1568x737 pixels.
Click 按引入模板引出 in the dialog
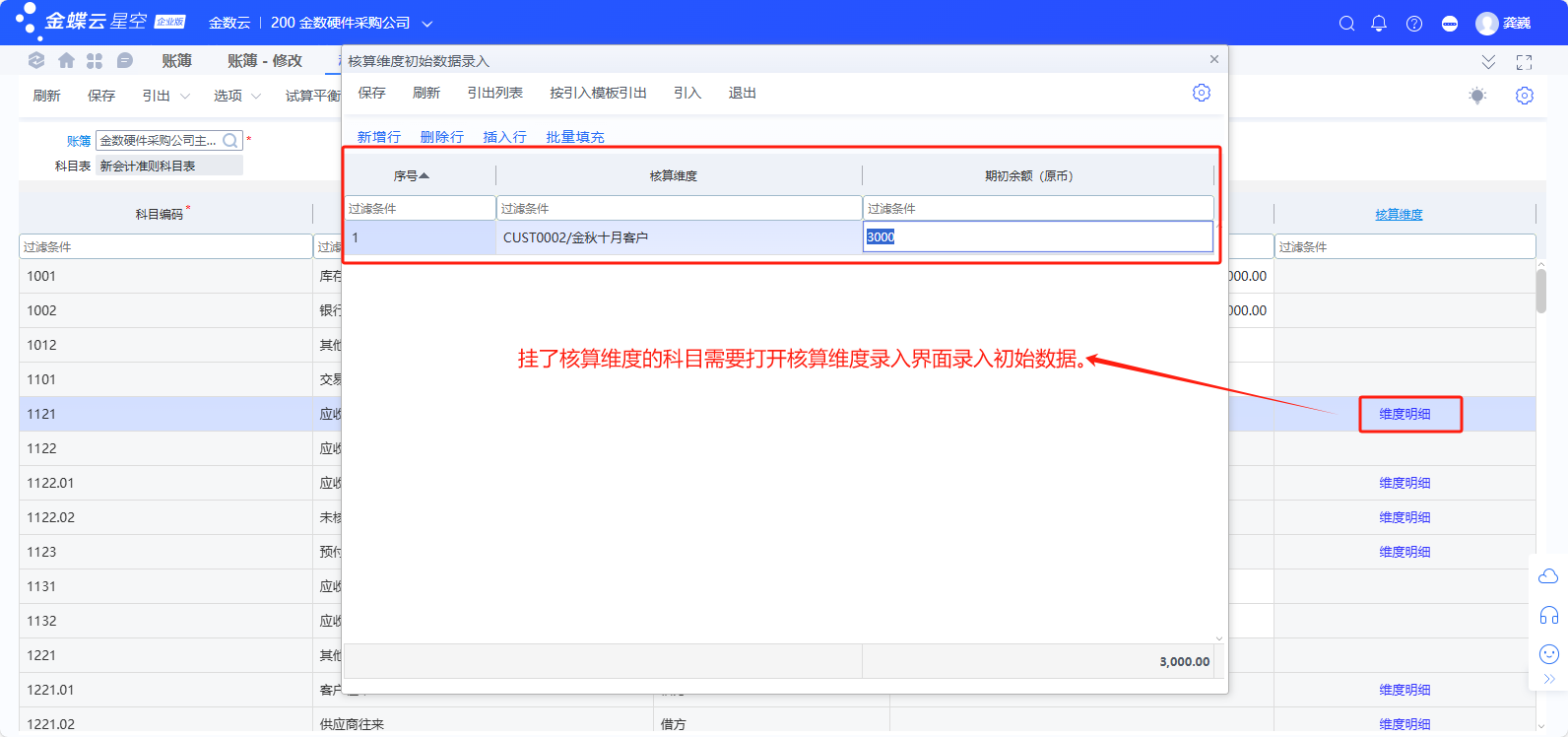point(598,93)
